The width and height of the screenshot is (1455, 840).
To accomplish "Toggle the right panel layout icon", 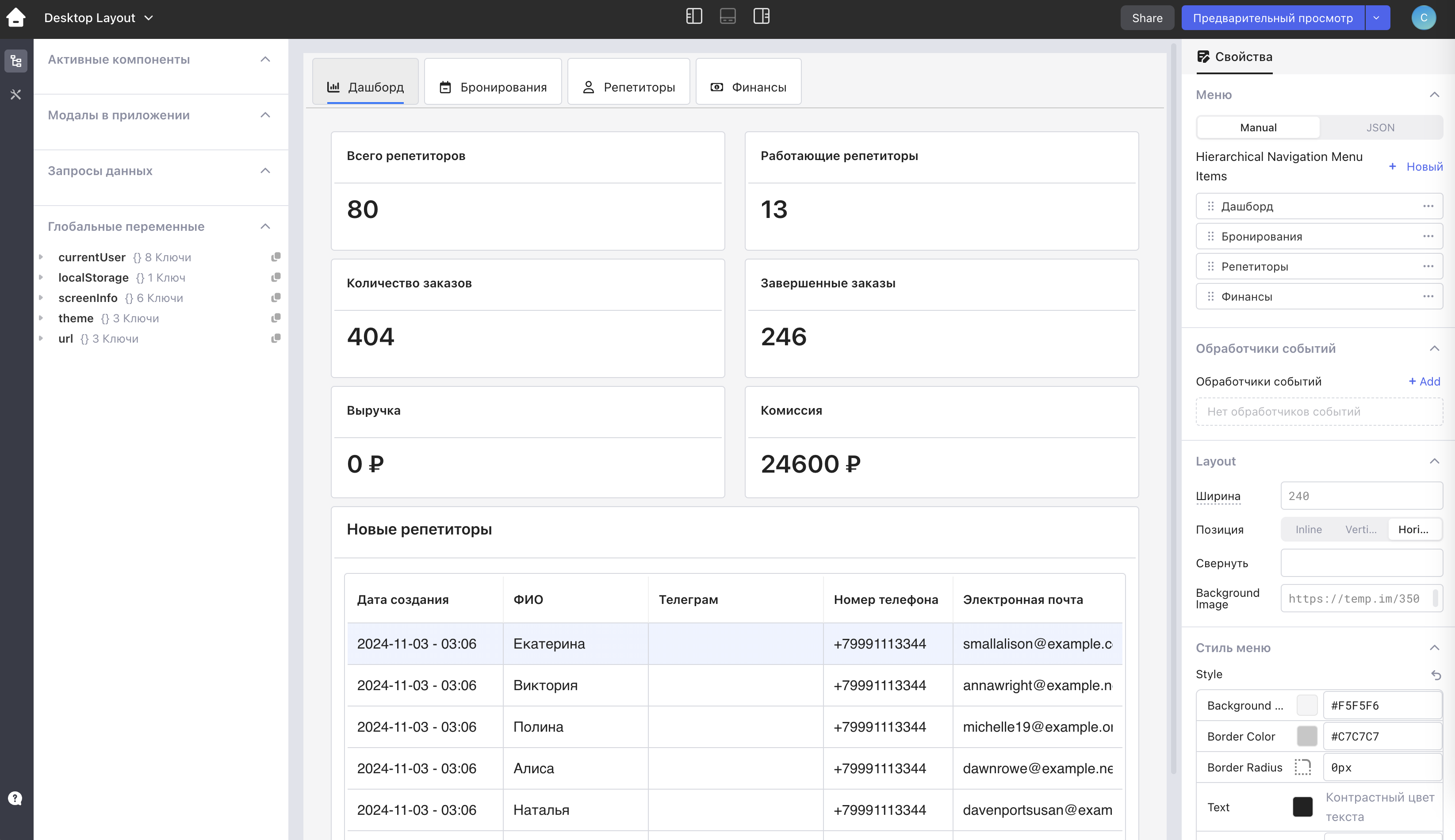I will [x=761, y=17].
